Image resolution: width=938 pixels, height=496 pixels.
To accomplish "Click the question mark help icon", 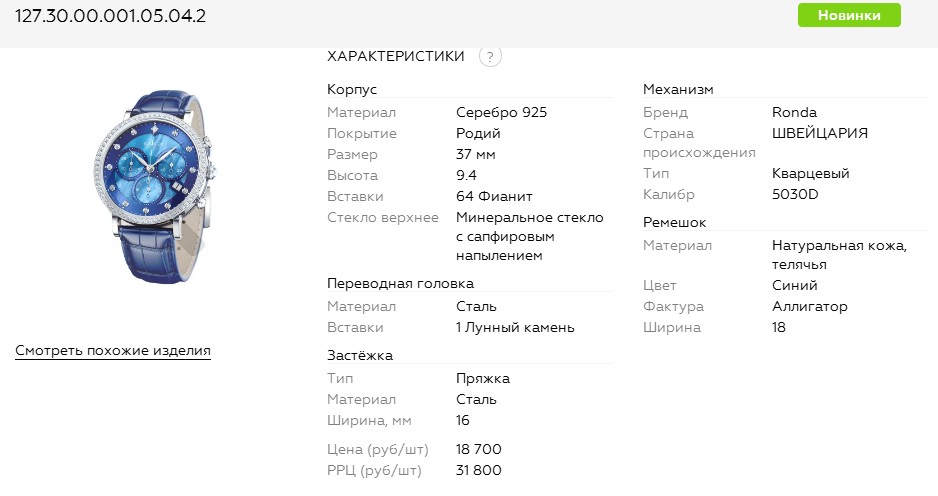I will [x=490, y=57].
